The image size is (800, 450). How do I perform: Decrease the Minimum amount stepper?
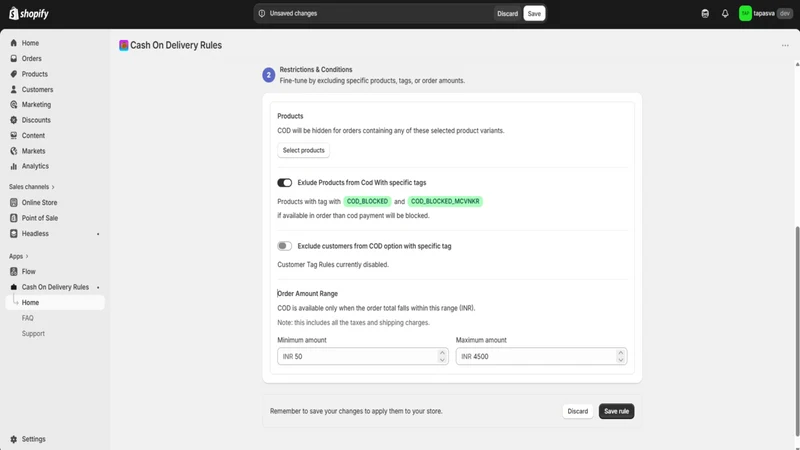pos(442,360)
